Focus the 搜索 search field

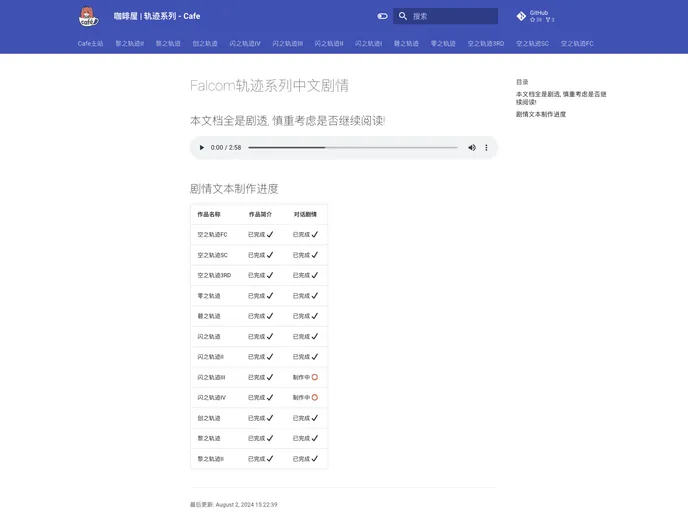coord(445,16)
